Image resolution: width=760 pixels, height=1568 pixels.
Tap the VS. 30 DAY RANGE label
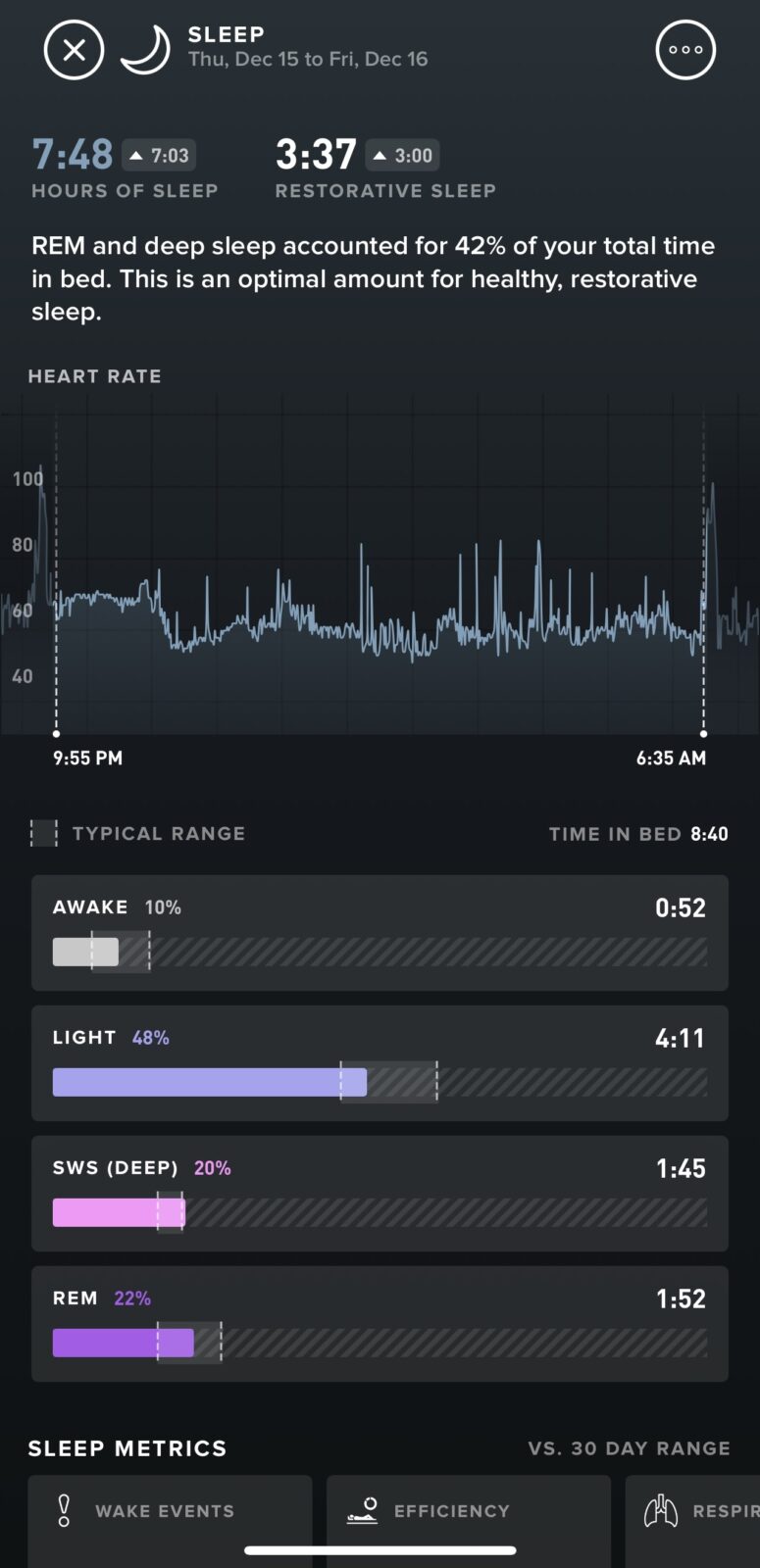pyautogui.click(x=630, y=1448)
